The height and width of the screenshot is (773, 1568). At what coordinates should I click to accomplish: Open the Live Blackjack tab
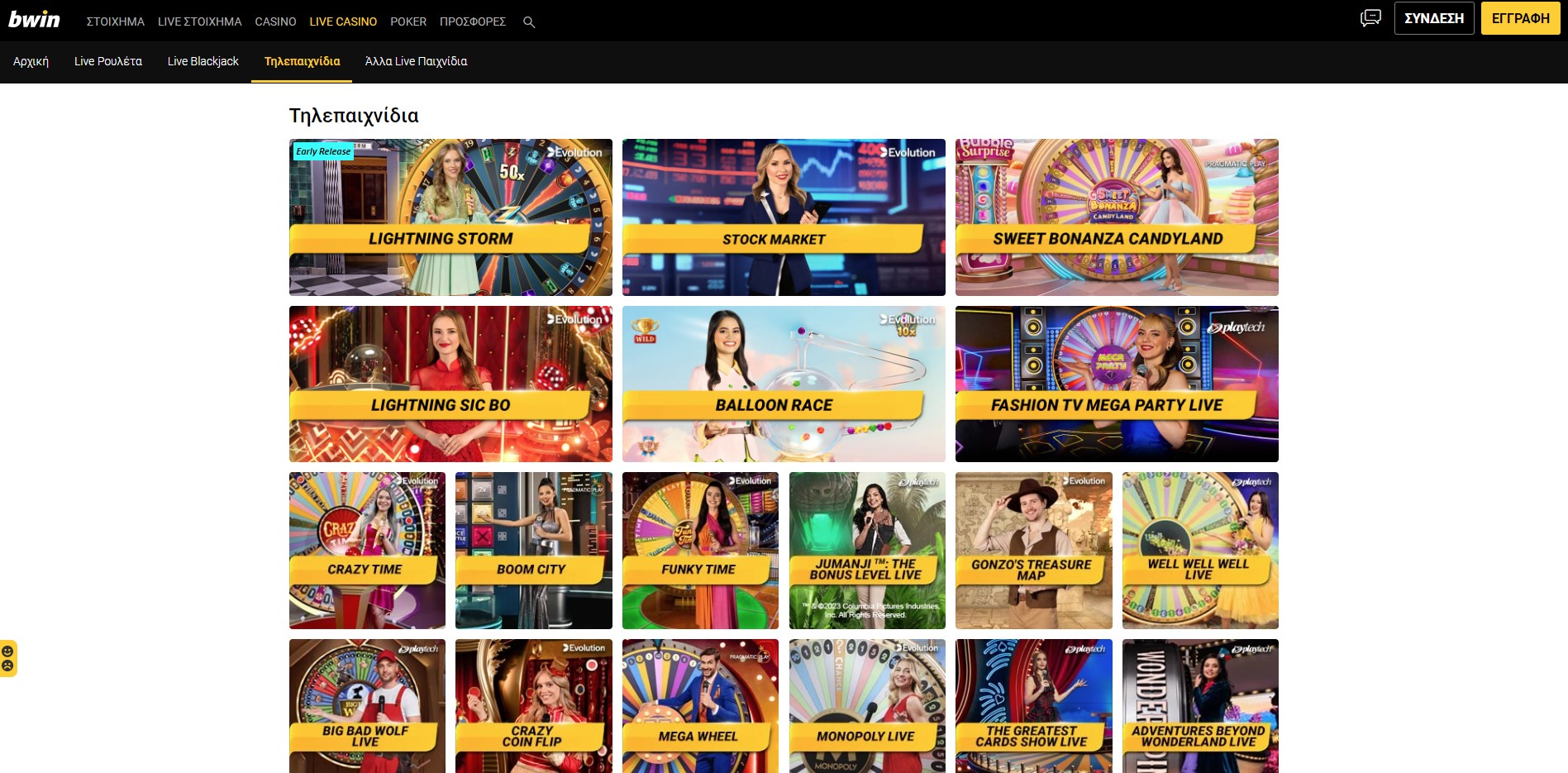[203, 61]
